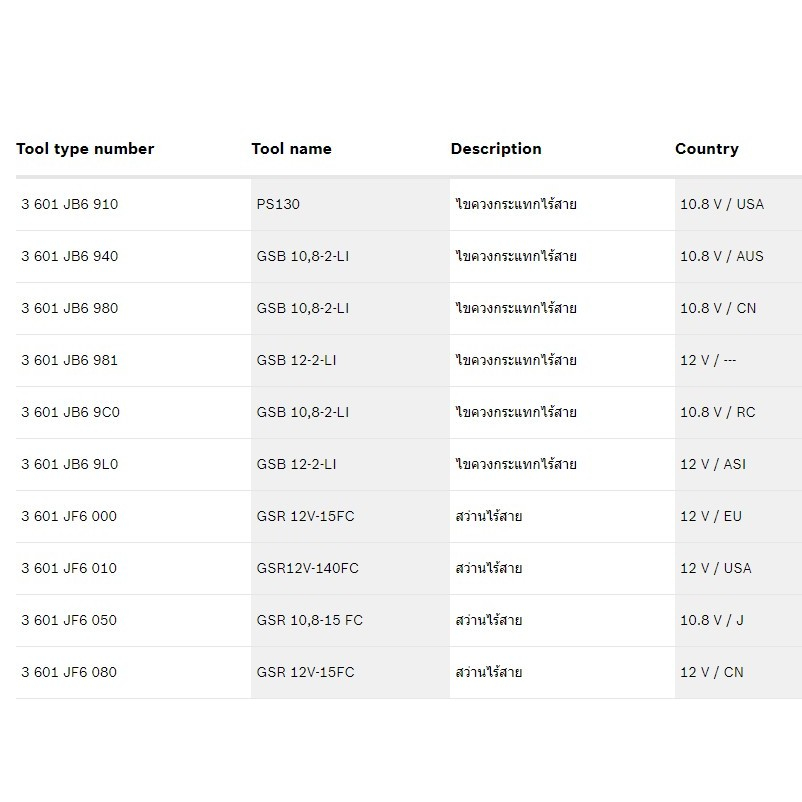Select type number 3 601 JF6 080
This screenshot has height=802, width=802.
(69, 672)
